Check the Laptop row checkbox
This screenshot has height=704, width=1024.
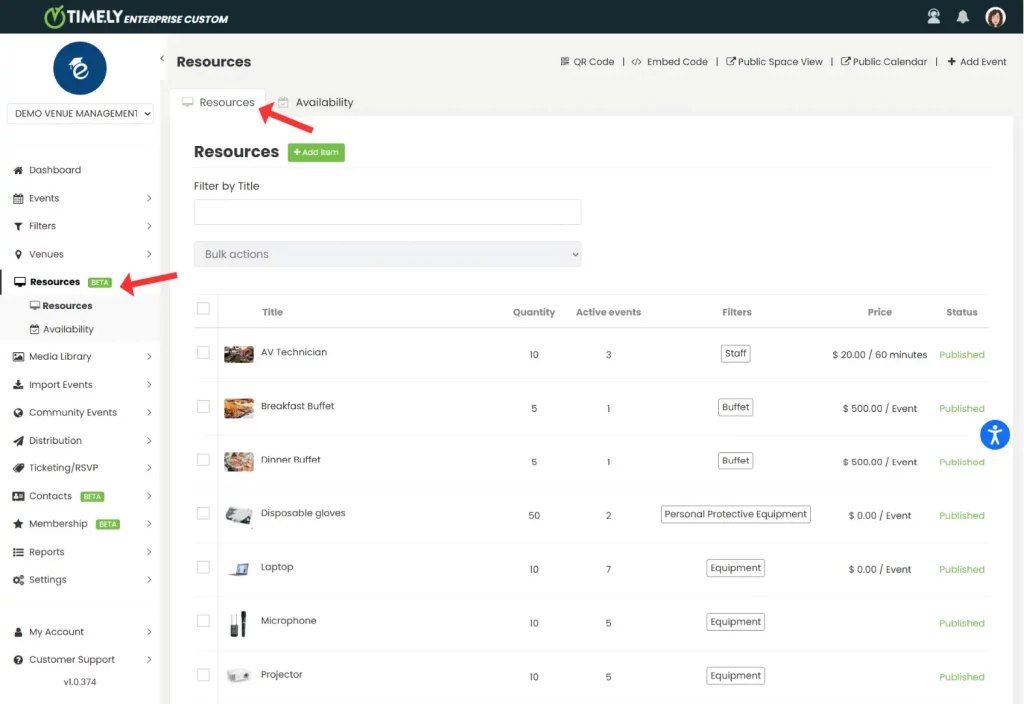click(203, 567)
